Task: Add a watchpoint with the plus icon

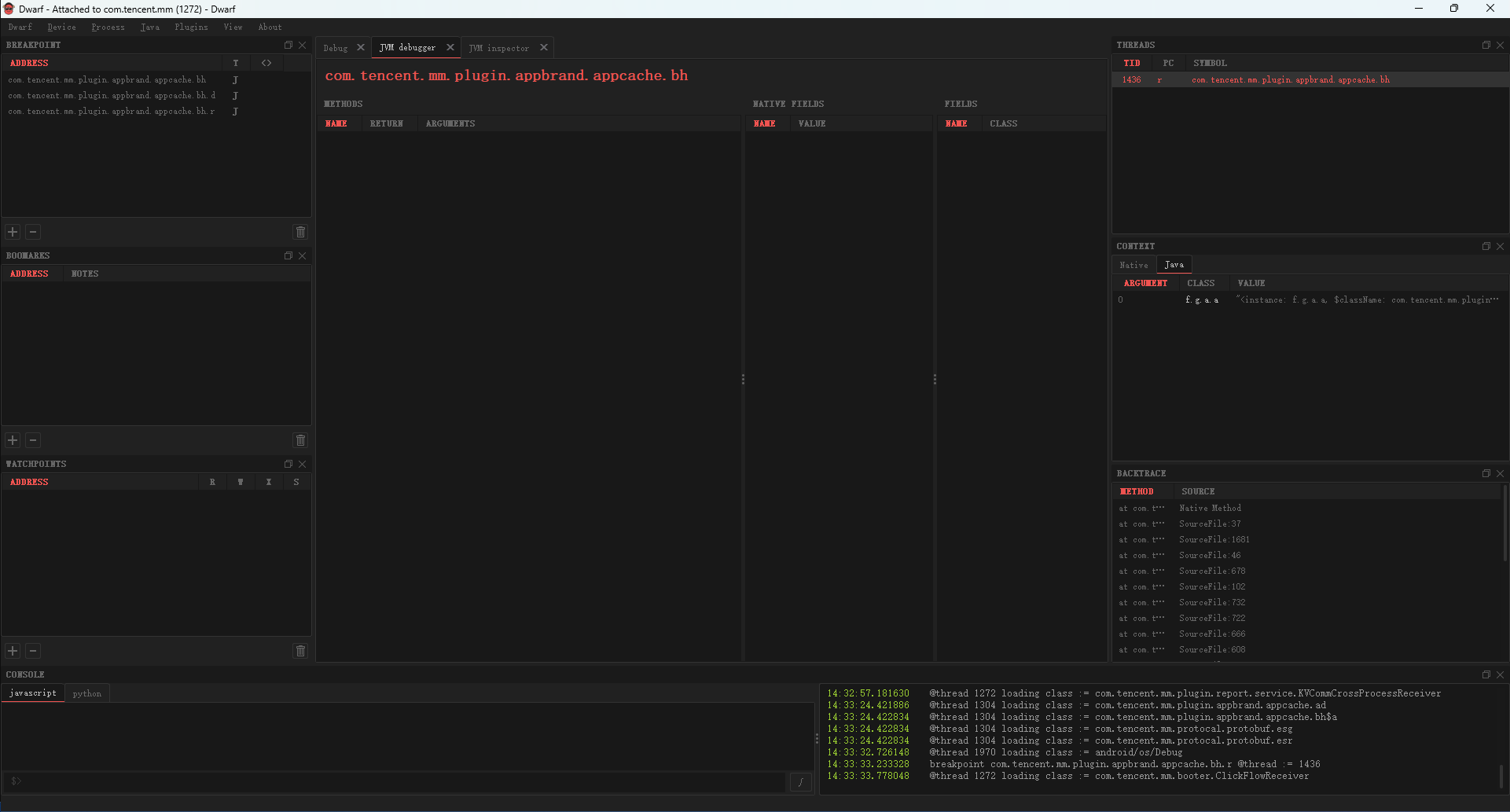Action: point(12,651)
